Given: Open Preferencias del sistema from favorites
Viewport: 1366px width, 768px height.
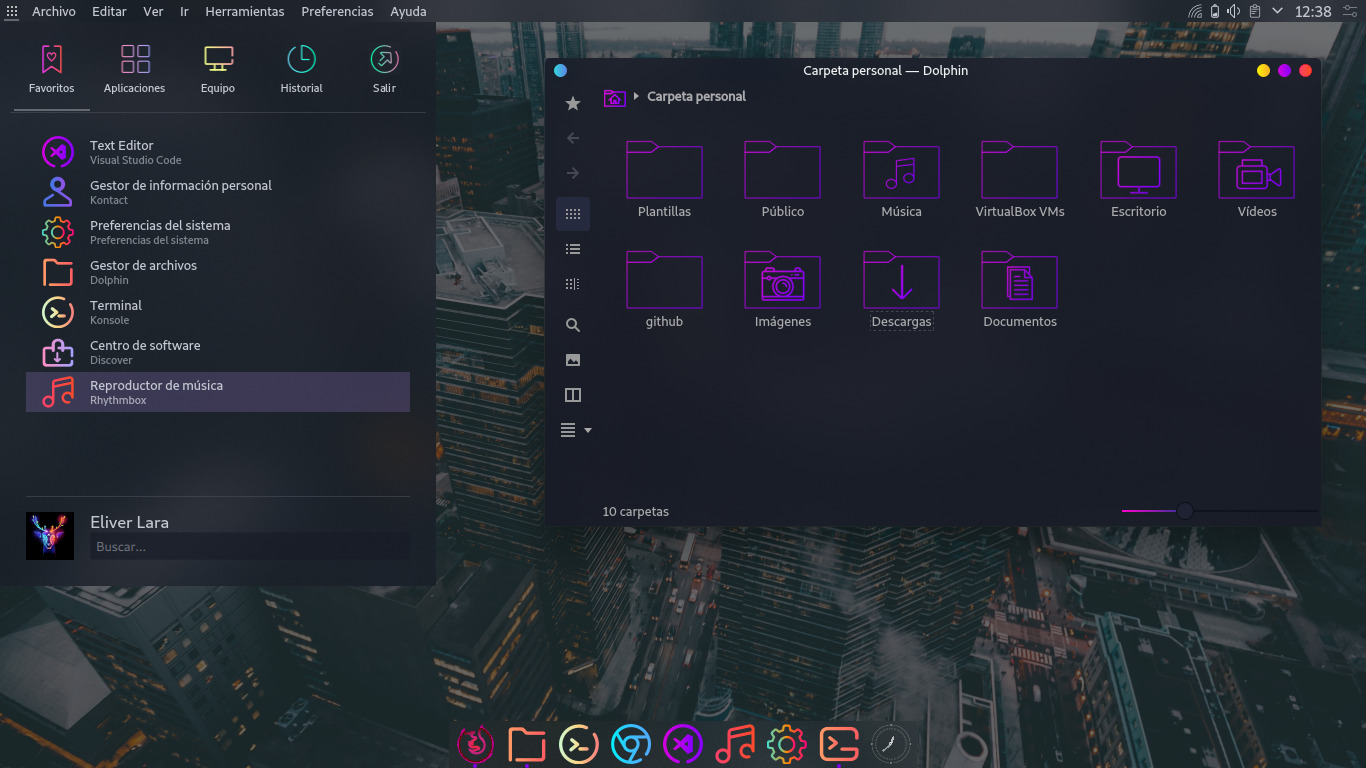Looking at the screenshot, I should [160, 232].
